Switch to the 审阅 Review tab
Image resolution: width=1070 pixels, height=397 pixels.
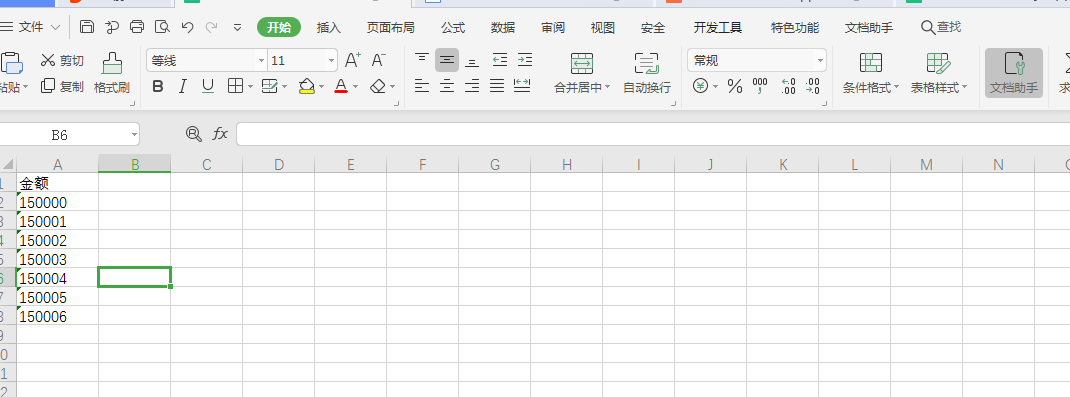pyautogui.click(x=553, y=27)
